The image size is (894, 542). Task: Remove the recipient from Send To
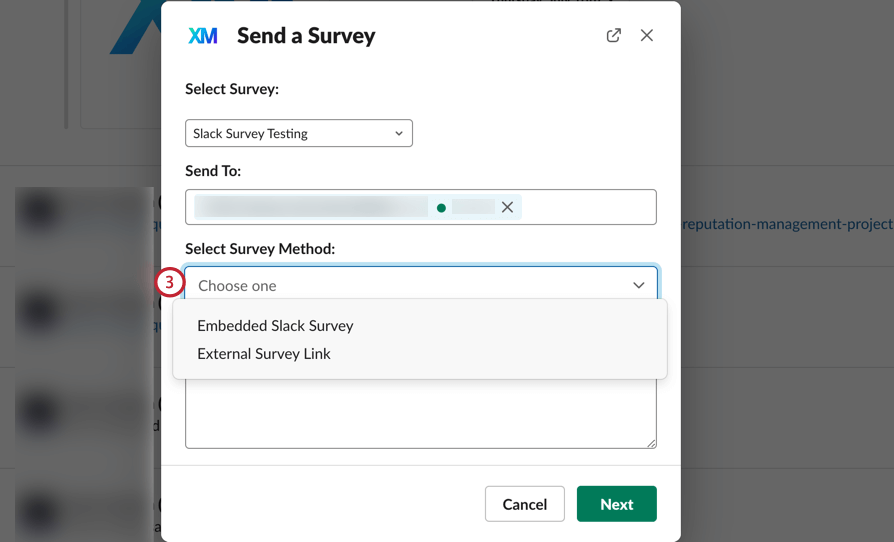pyautogui.click(x=508, y=207)
